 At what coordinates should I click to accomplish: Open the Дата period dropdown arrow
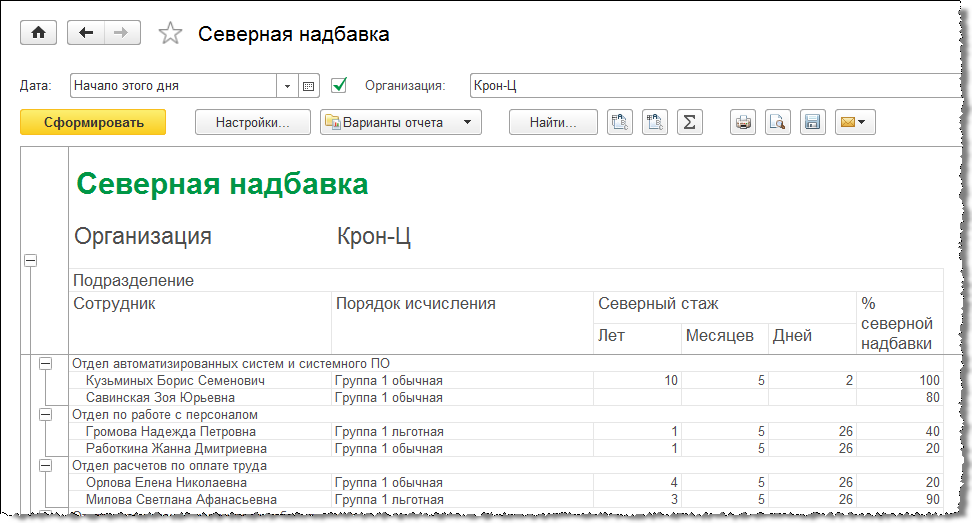[287, 86]
